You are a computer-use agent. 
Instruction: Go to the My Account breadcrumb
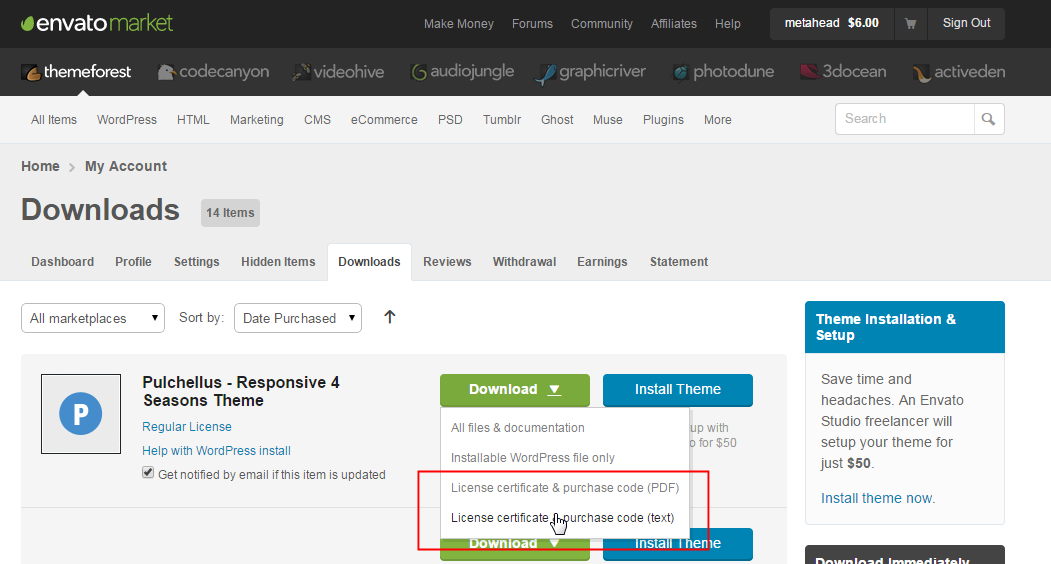click(x=126, y=166)
